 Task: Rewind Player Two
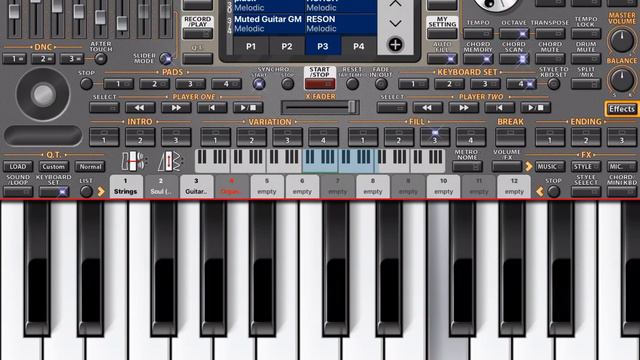click(x=427, y=108)
